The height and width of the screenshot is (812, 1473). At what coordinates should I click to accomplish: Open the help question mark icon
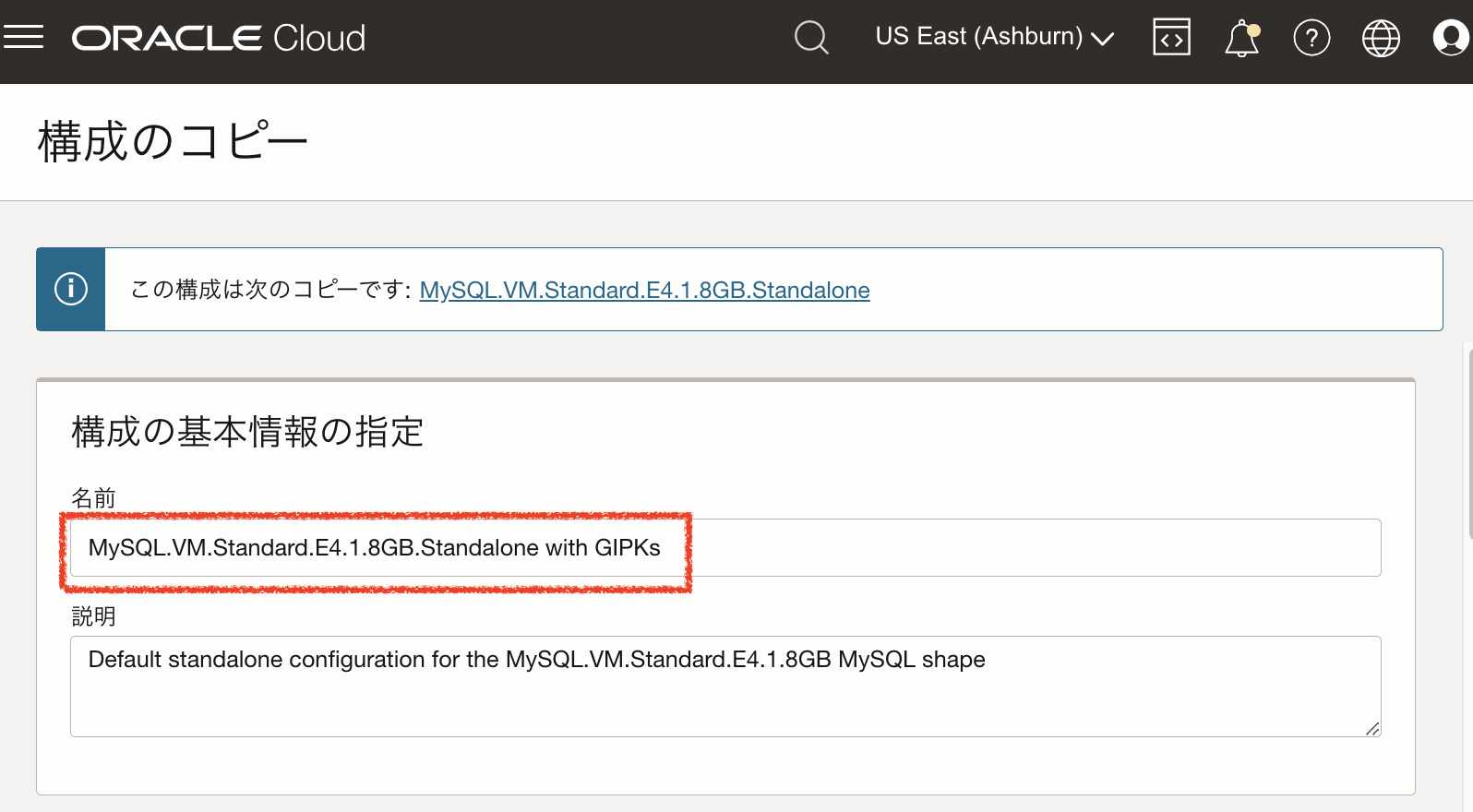pos(1311,38)
